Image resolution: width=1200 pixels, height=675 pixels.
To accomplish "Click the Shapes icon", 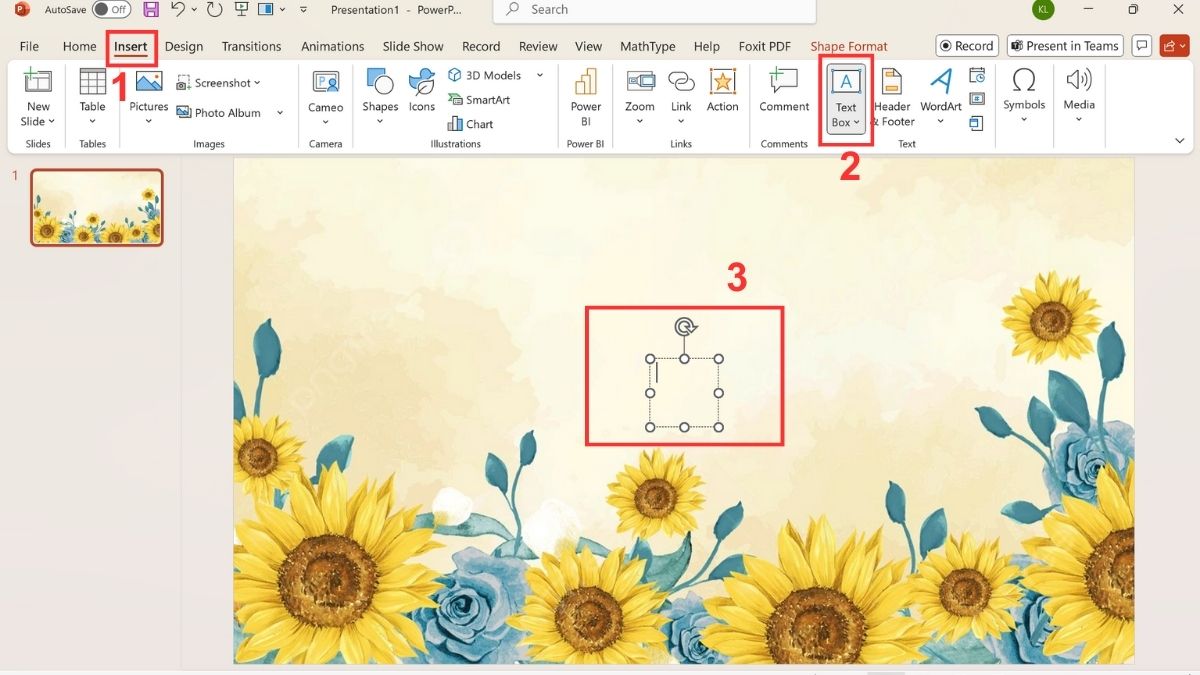I will coord(380,82).
